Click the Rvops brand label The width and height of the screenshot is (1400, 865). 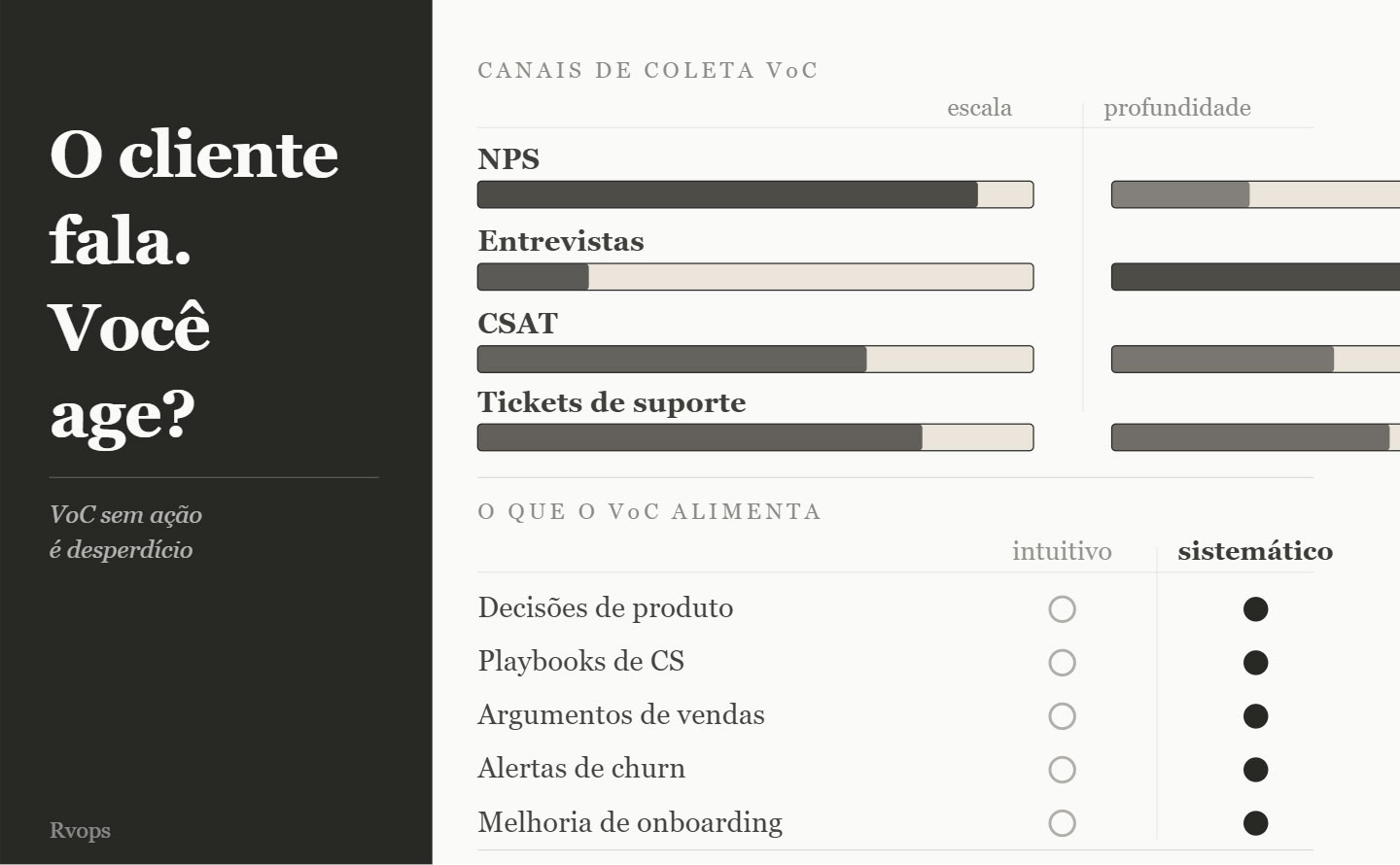[80, 831]
